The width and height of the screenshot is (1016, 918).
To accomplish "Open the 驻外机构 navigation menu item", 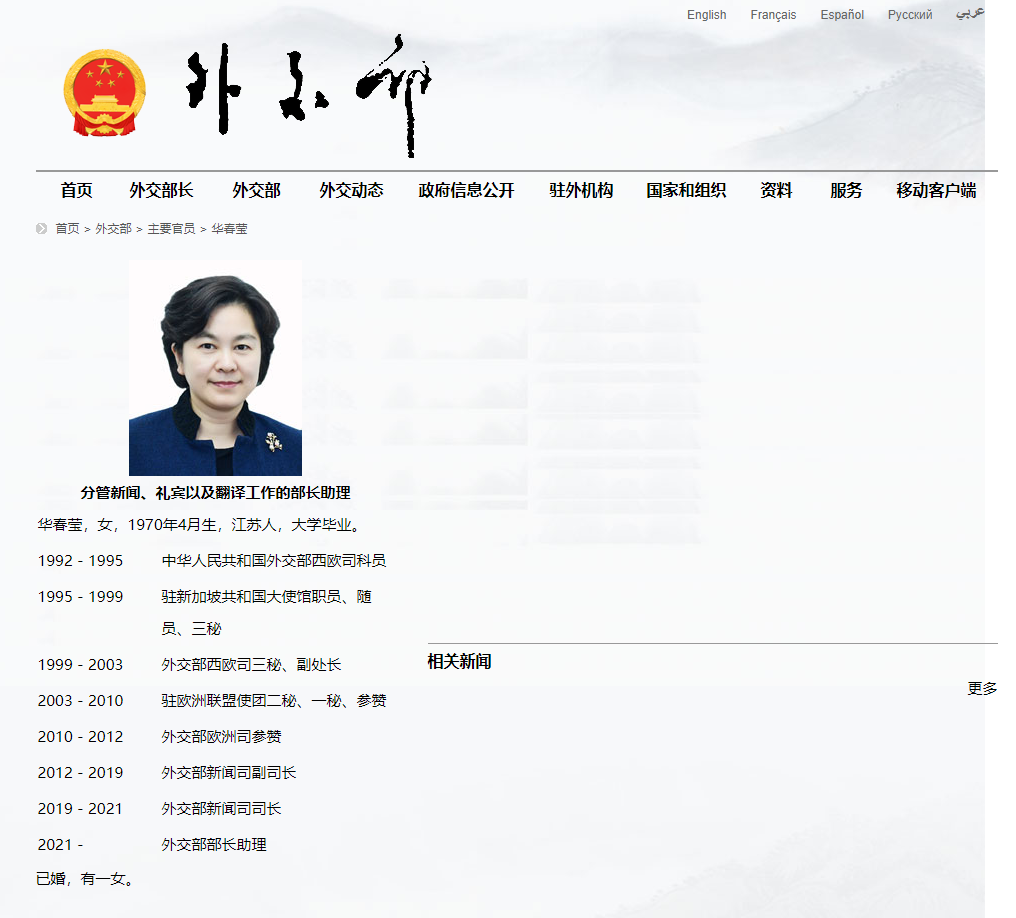I will (x=581, y=190).
